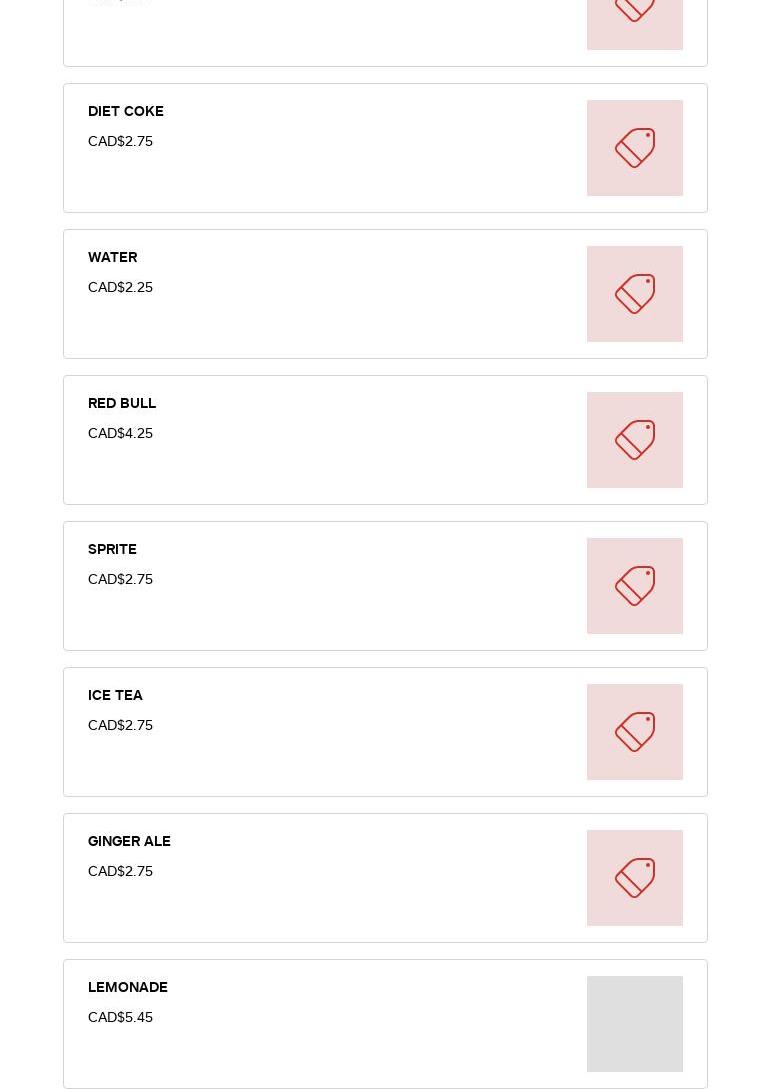770x1089 pixels.
Task: Click the Sprite tag icon
Action: coord(635,586)
